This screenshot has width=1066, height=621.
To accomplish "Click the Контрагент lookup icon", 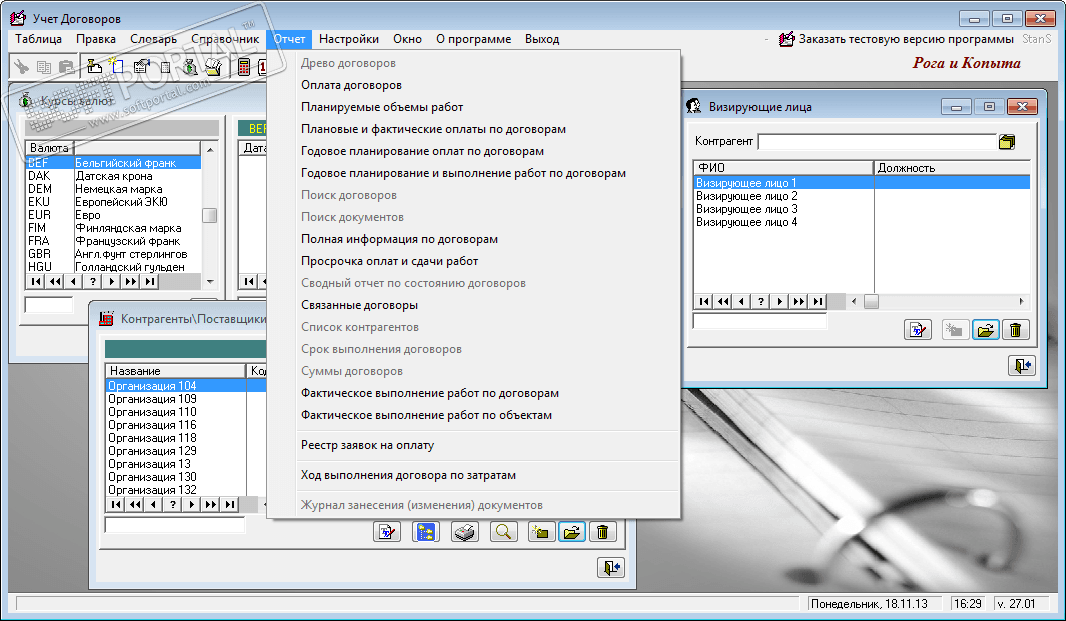I will pyautogui.click(x=1007, y=141).
